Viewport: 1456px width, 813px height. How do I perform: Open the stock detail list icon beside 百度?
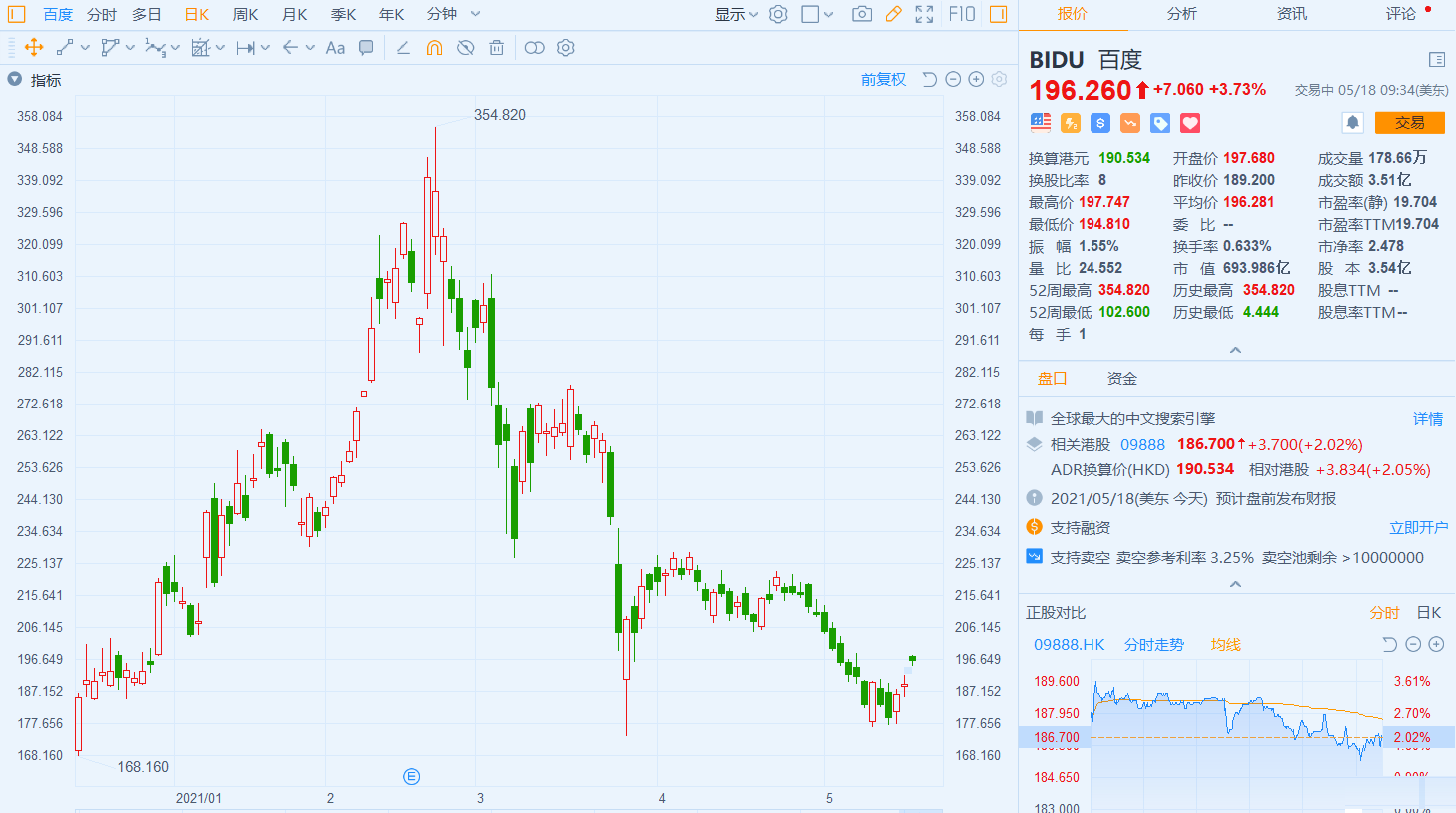coord(1437,60)
